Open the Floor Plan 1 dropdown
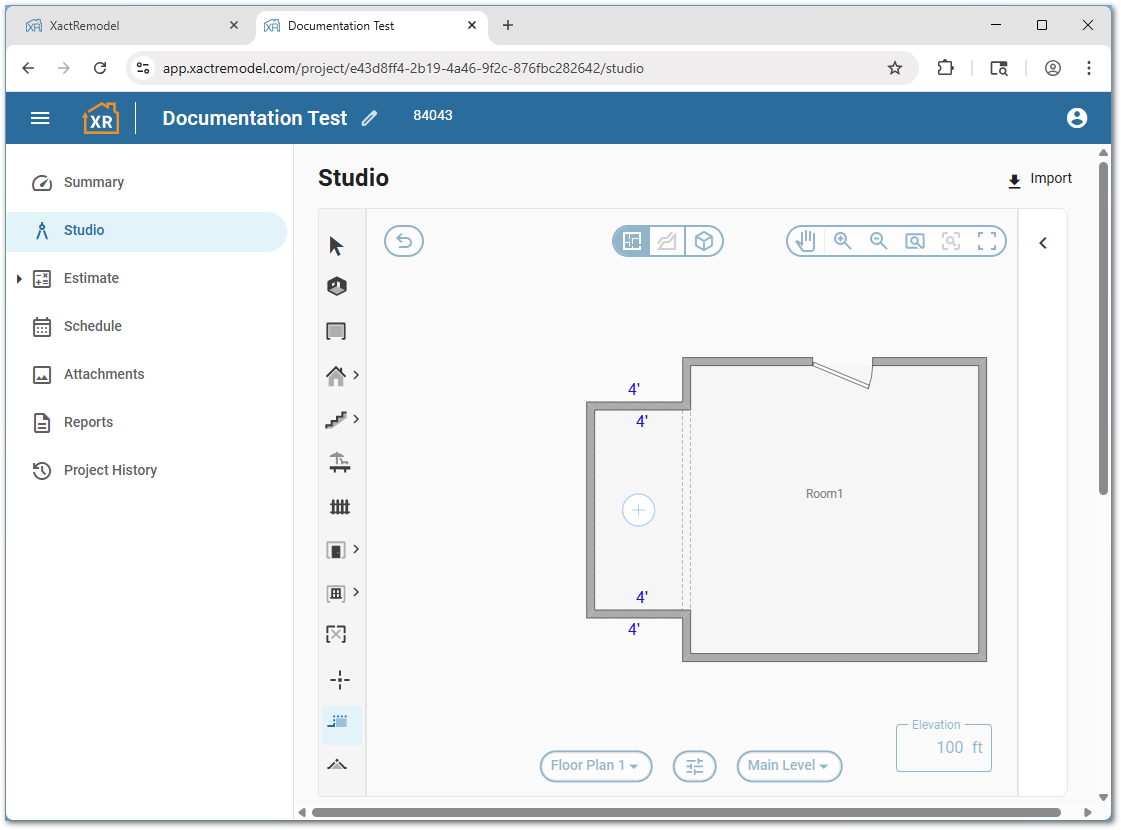1121x830 pixels. (x=596, y=766)
